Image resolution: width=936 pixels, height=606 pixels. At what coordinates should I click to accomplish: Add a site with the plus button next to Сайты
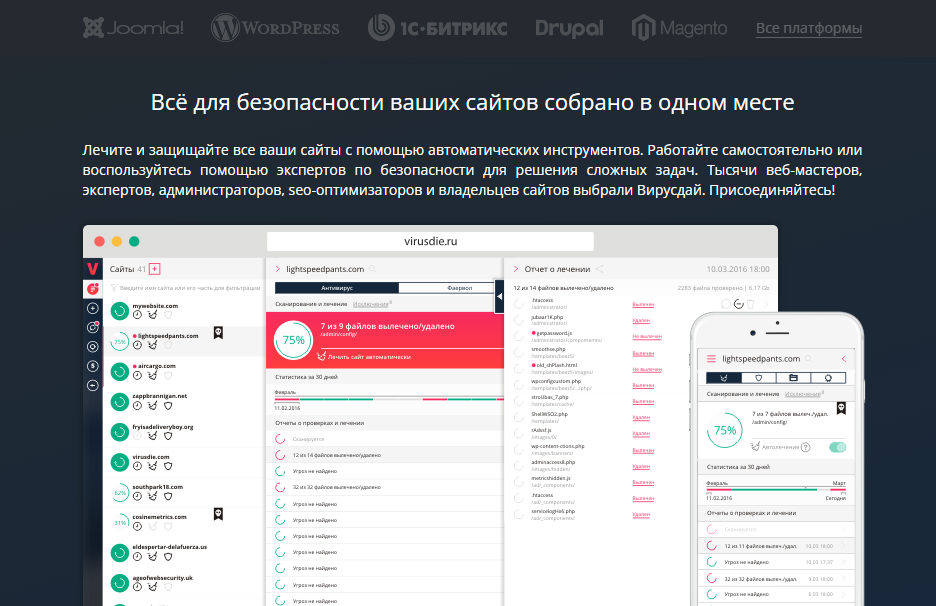point(155,269)
